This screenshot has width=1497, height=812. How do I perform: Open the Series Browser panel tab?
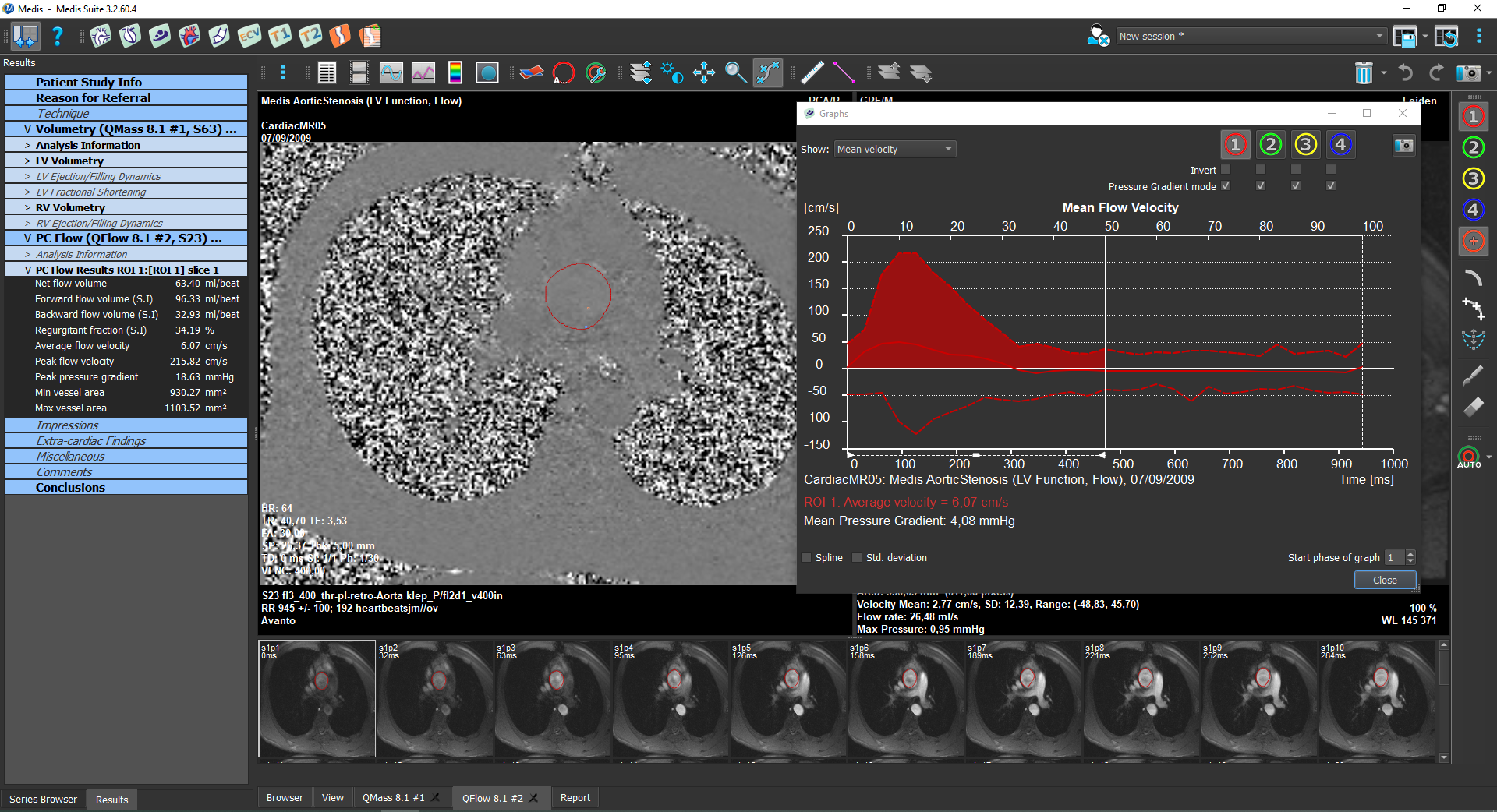[43, 799]
